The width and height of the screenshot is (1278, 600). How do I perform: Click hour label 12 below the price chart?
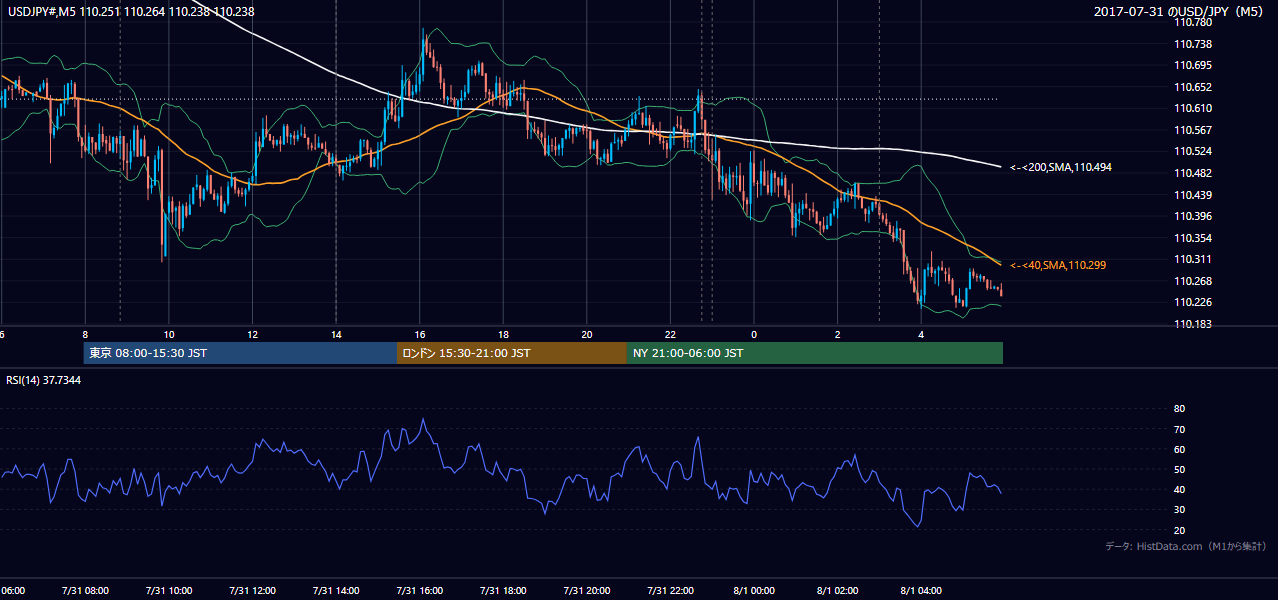(252, 334)
